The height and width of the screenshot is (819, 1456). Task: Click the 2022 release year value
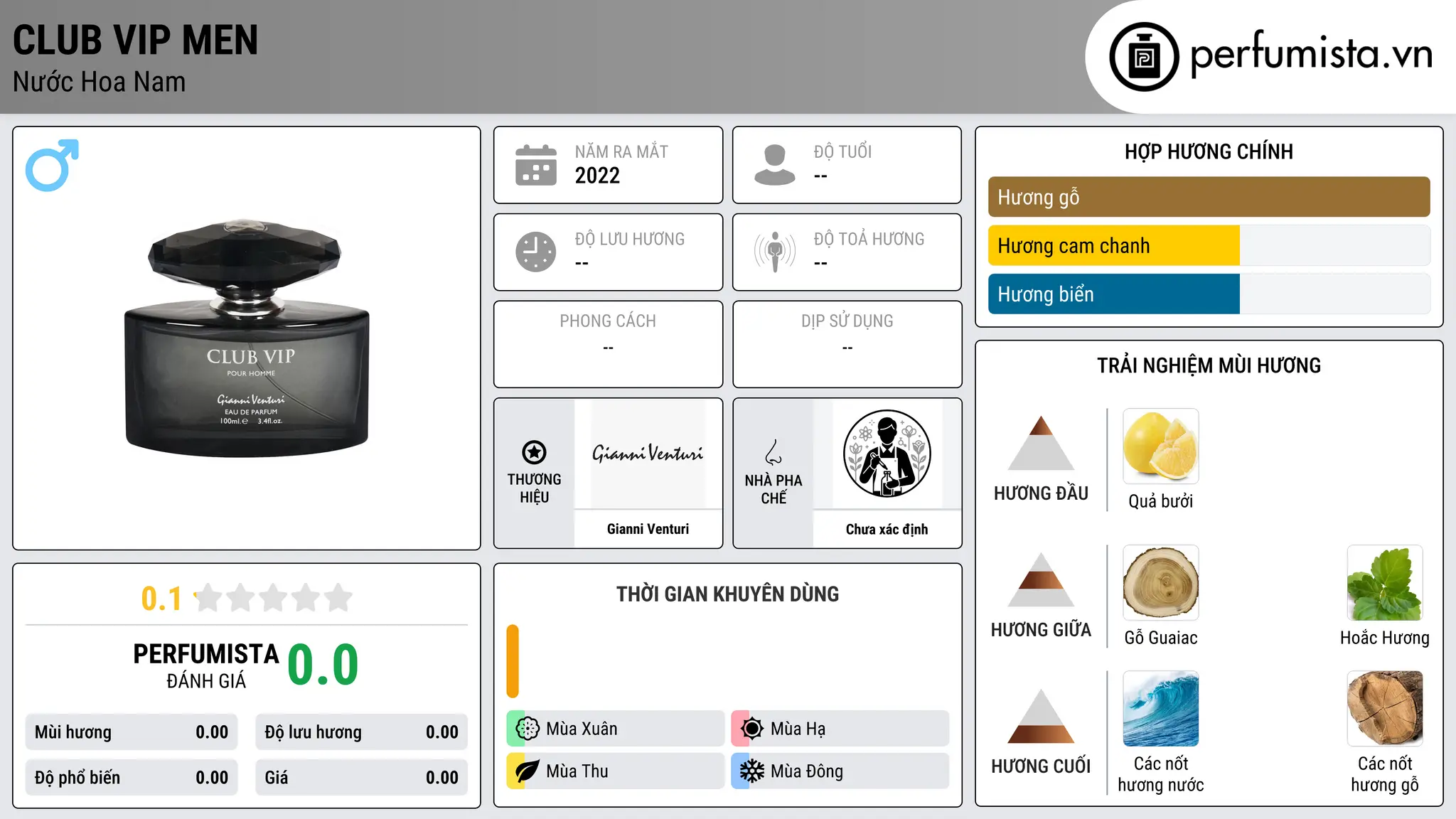pyautogui.click(x=597, y=176)
